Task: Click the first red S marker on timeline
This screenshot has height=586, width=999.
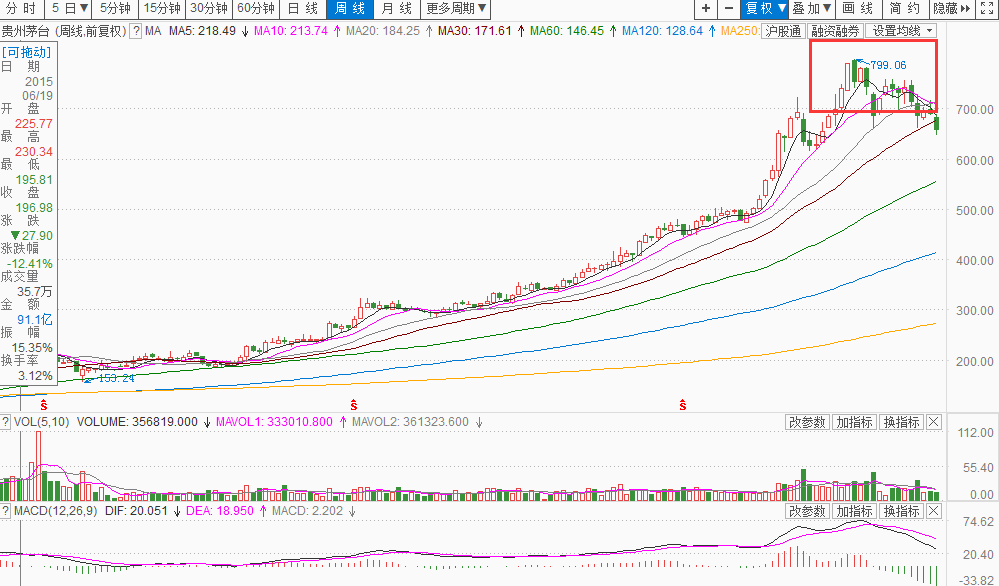Action: pos(43,405)
